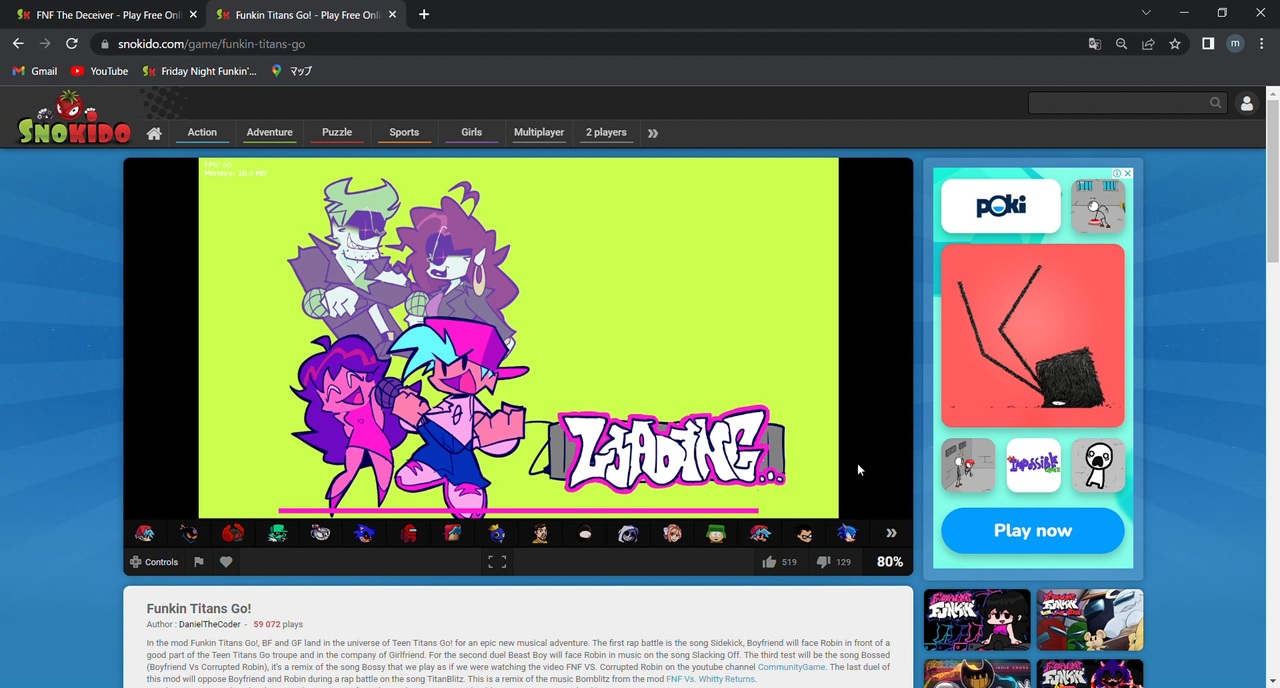This screenshot has width=1280, height=688.
Task: Open the Puzzle category
Action: (337, 132)
